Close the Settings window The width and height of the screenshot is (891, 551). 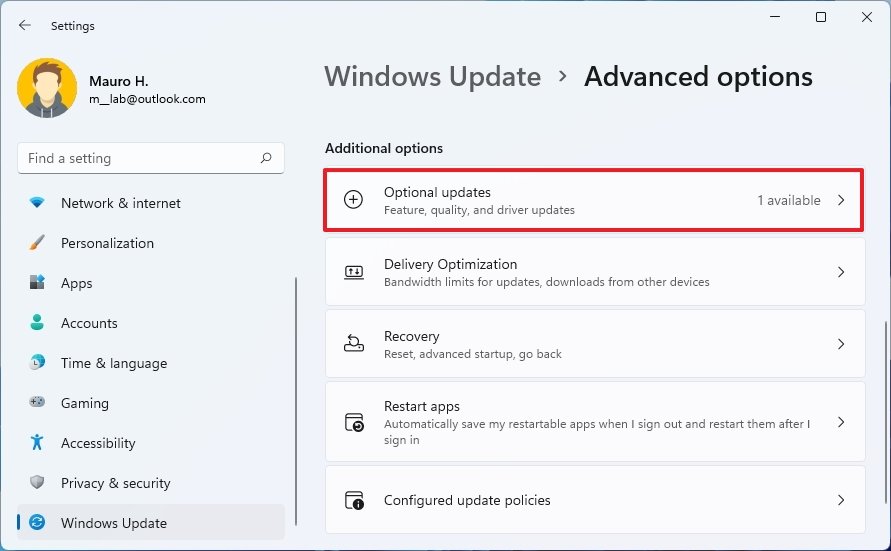(x=867, y=17)
